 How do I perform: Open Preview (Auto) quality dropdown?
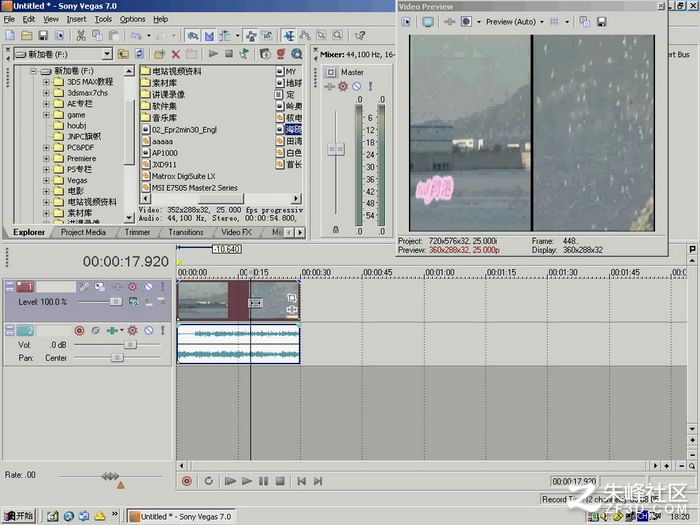click(515, 22)
